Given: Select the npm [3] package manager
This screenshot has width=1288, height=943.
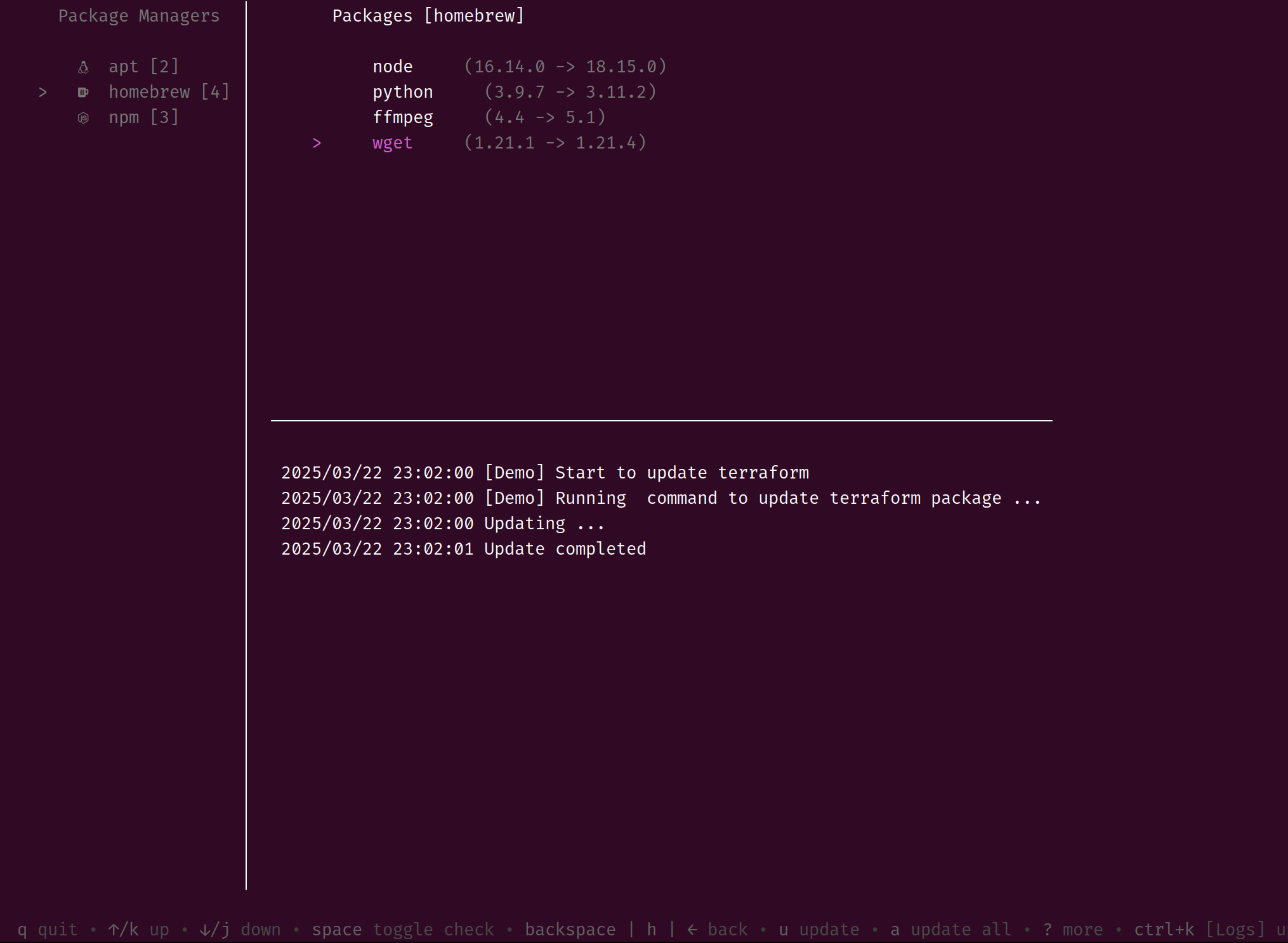Looking at the screenshot, I should tap(143, 117).
